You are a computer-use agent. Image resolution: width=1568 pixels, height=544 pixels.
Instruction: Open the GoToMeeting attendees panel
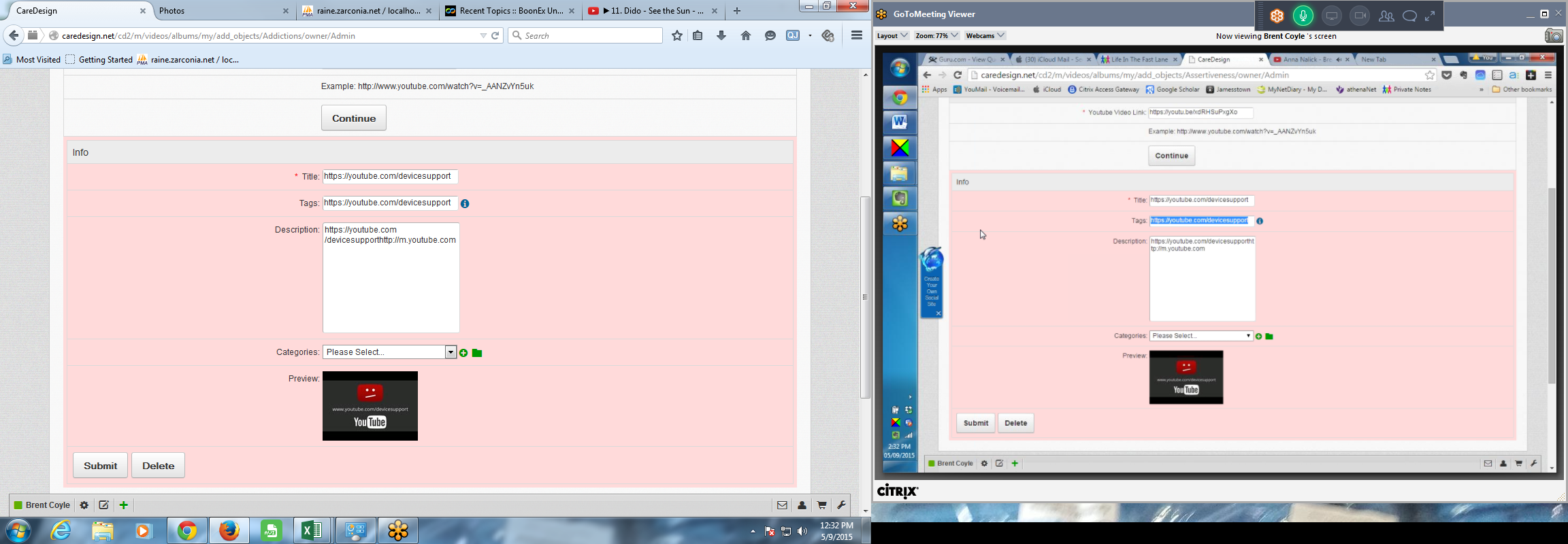1386,16
